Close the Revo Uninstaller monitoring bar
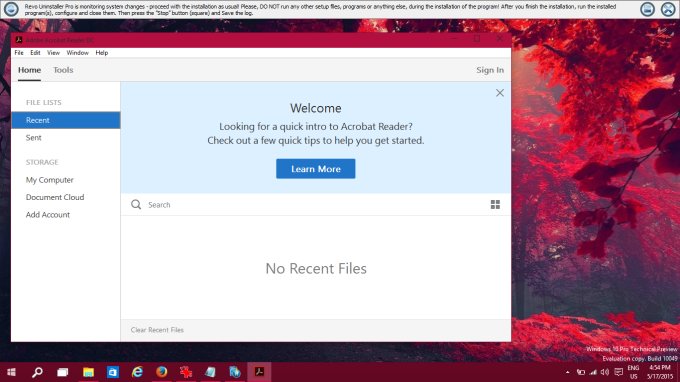Screen dimensions: 680x382 click(x=668, y=9)
